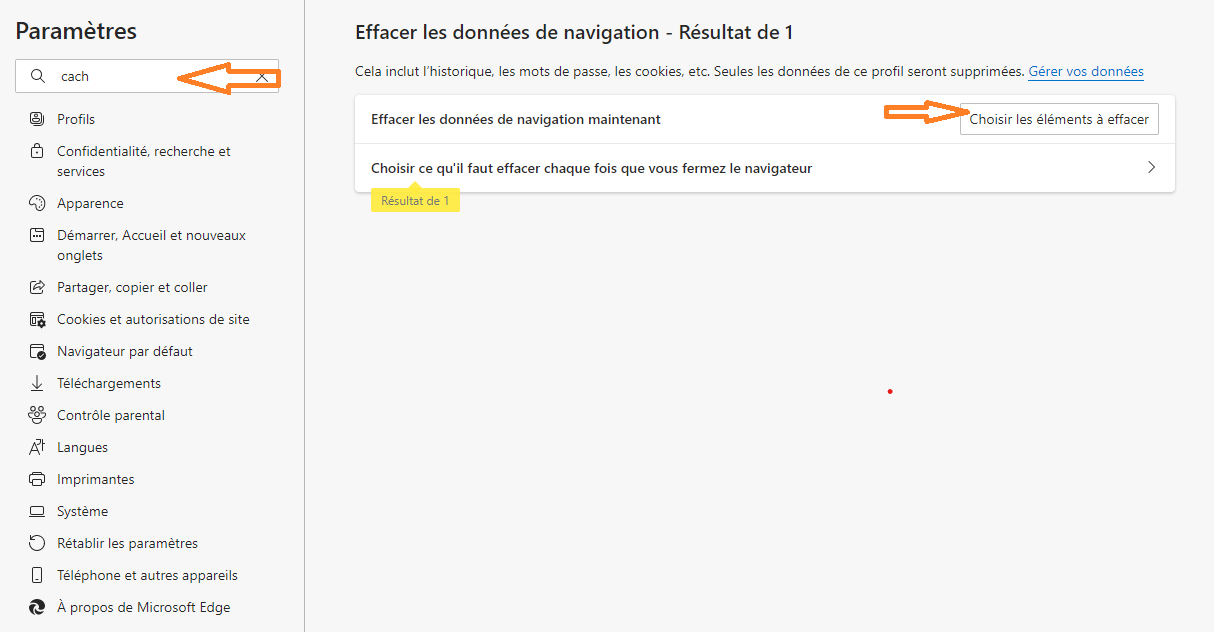Image resolution: width=1214 pixels, height=632 pixels.
Task: Click the Téléchargements arrow icon
Action: 37,383
